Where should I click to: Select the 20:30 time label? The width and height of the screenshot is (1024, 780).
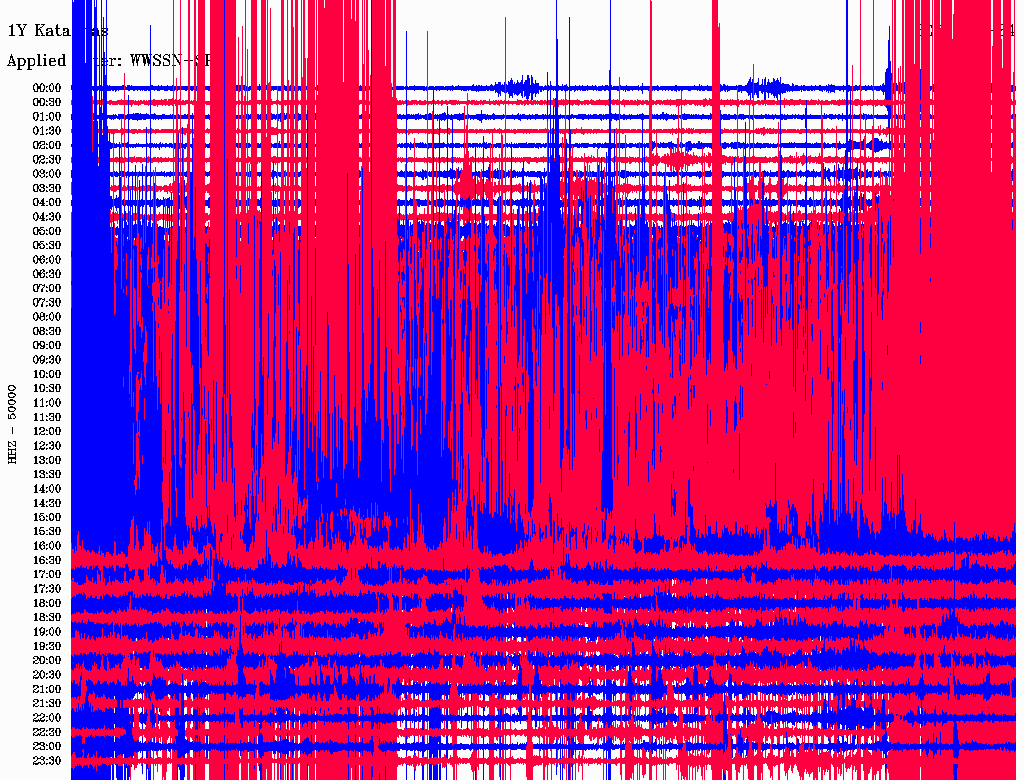tap(47, 675)
